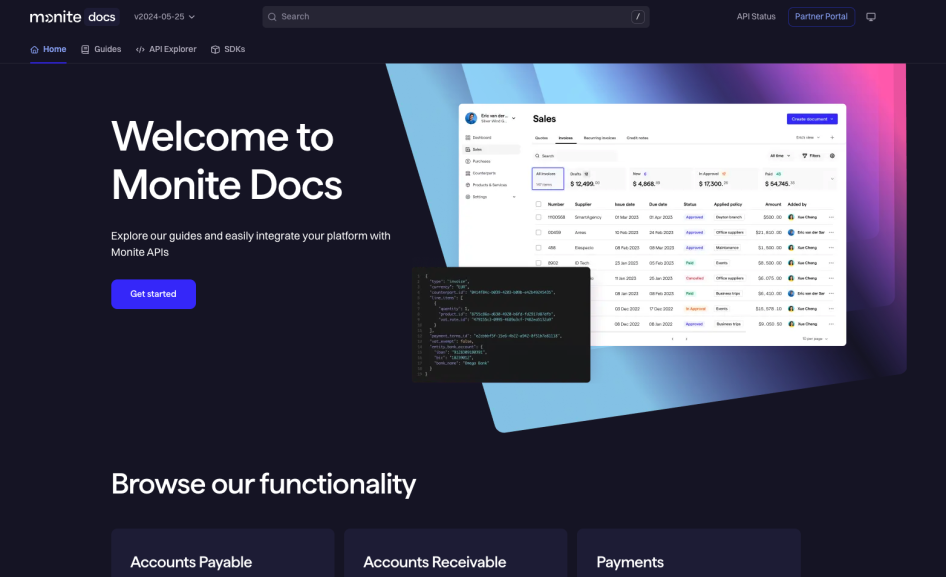Open the Accounts Receivable card

pyautogui.click(x=456, y=553)
